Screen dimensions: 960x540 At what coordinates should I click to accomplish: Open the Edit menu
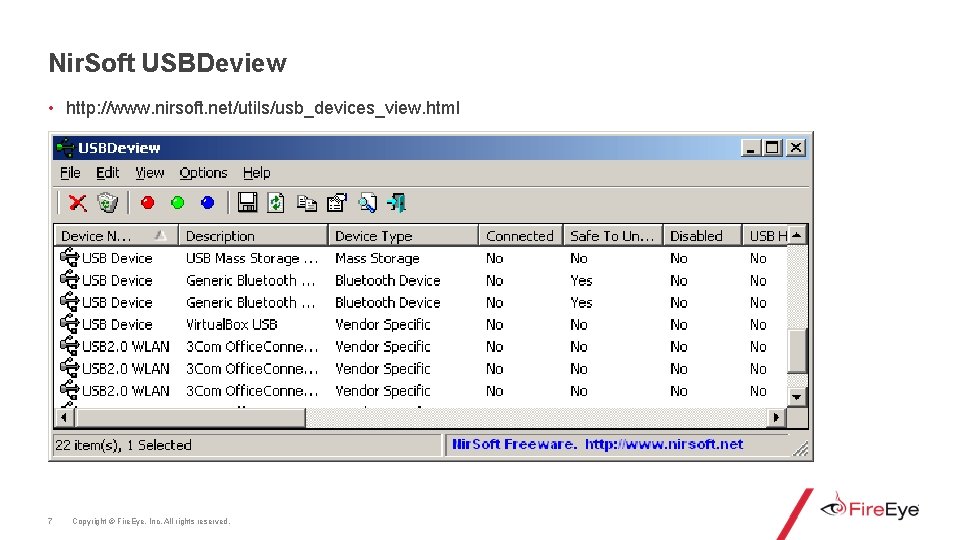[107, 173]
